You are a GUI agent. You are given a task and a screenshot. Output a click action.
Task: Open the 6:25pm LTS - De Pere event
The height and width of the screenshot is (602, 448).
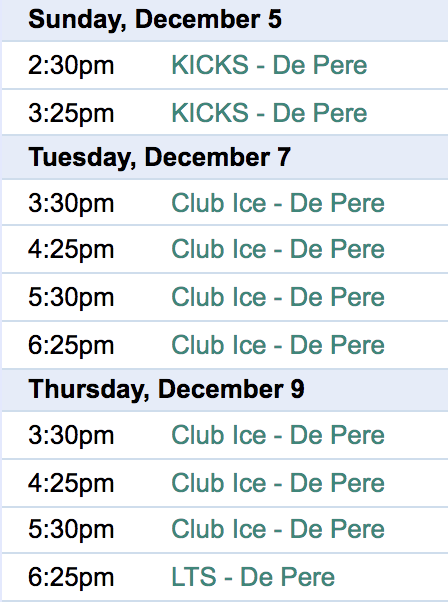click(x=253, y=577)
